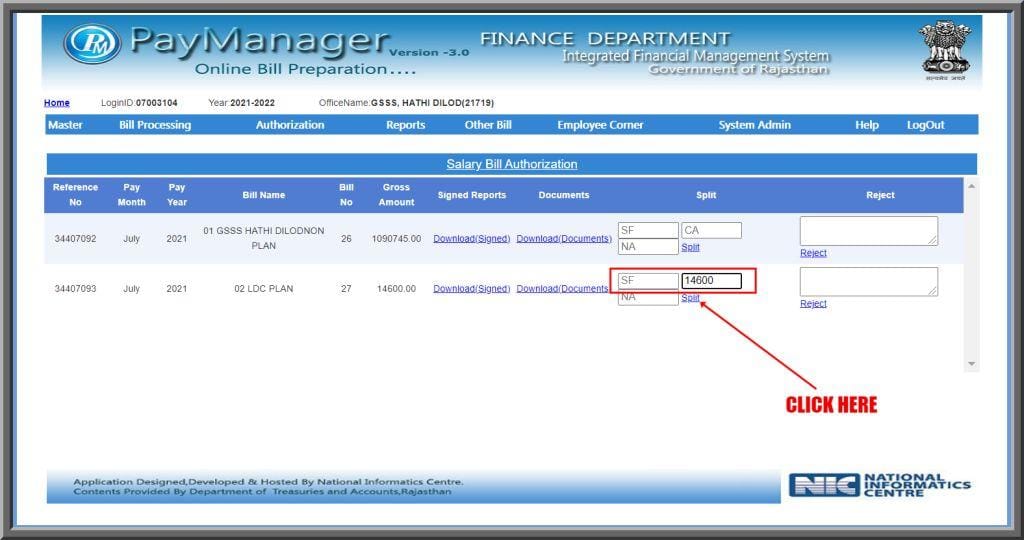Image resolution: width=1024 pixels, height=540 pixels.
Task: Click the Split column header
Action: pos(706,195)
